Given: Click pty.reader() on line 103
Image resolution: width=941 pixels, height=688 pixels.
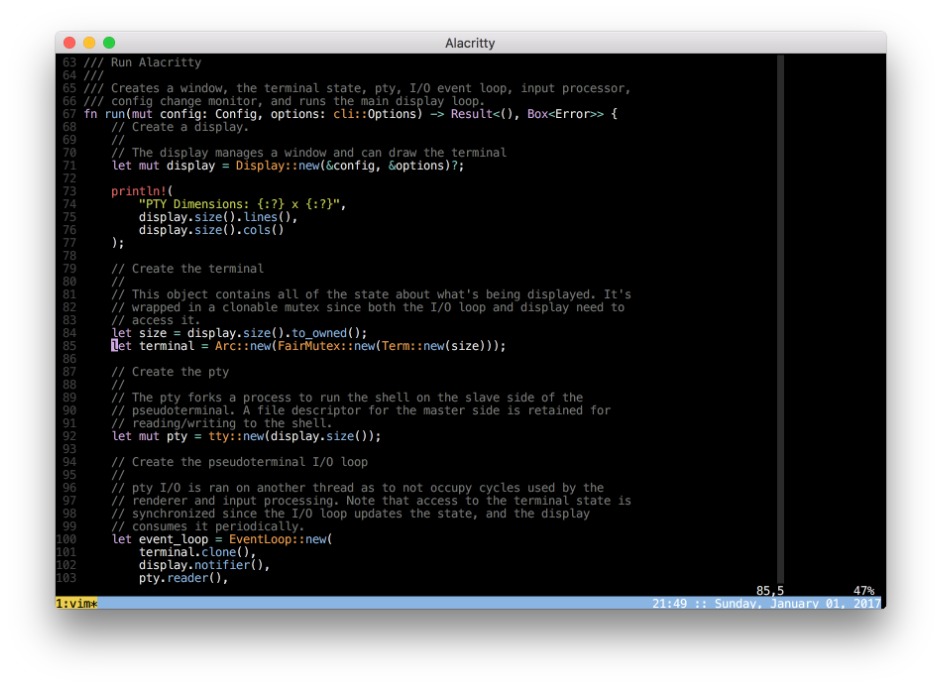Looking at the screenshot, I should coord(183,578).
